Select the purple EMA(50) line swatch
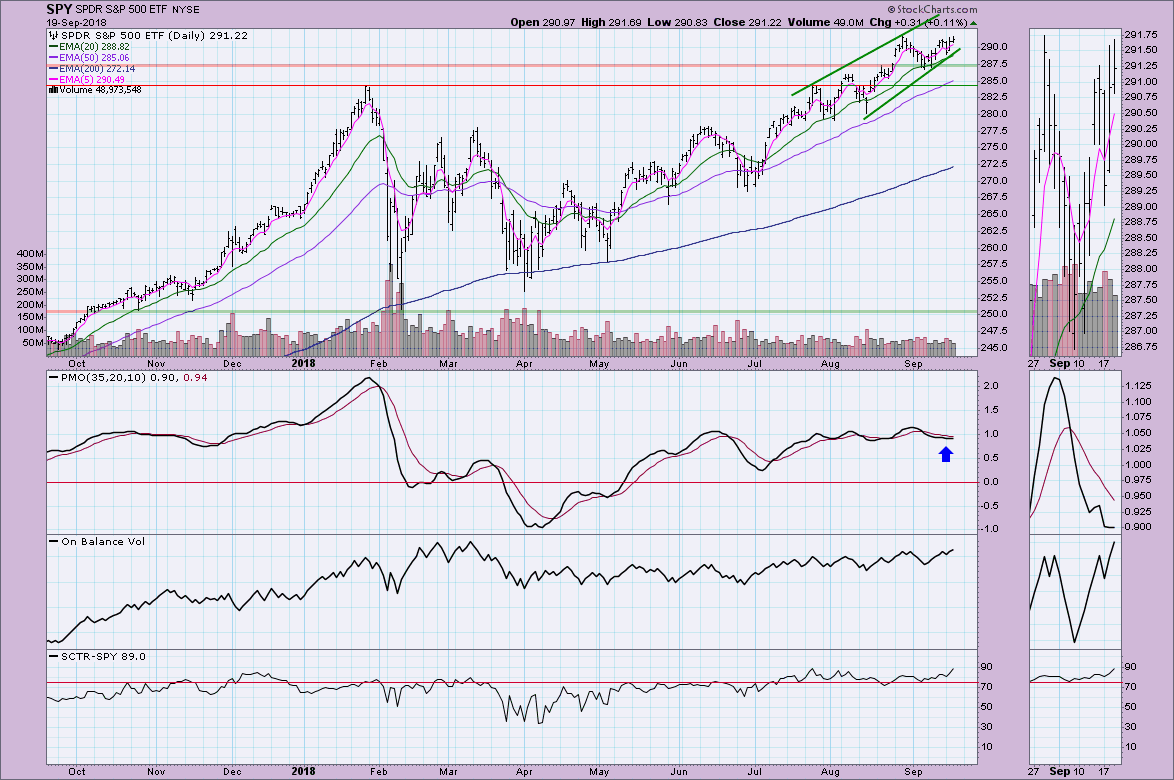The height and width of the screenshot is (780, 1174). (53, 58)
